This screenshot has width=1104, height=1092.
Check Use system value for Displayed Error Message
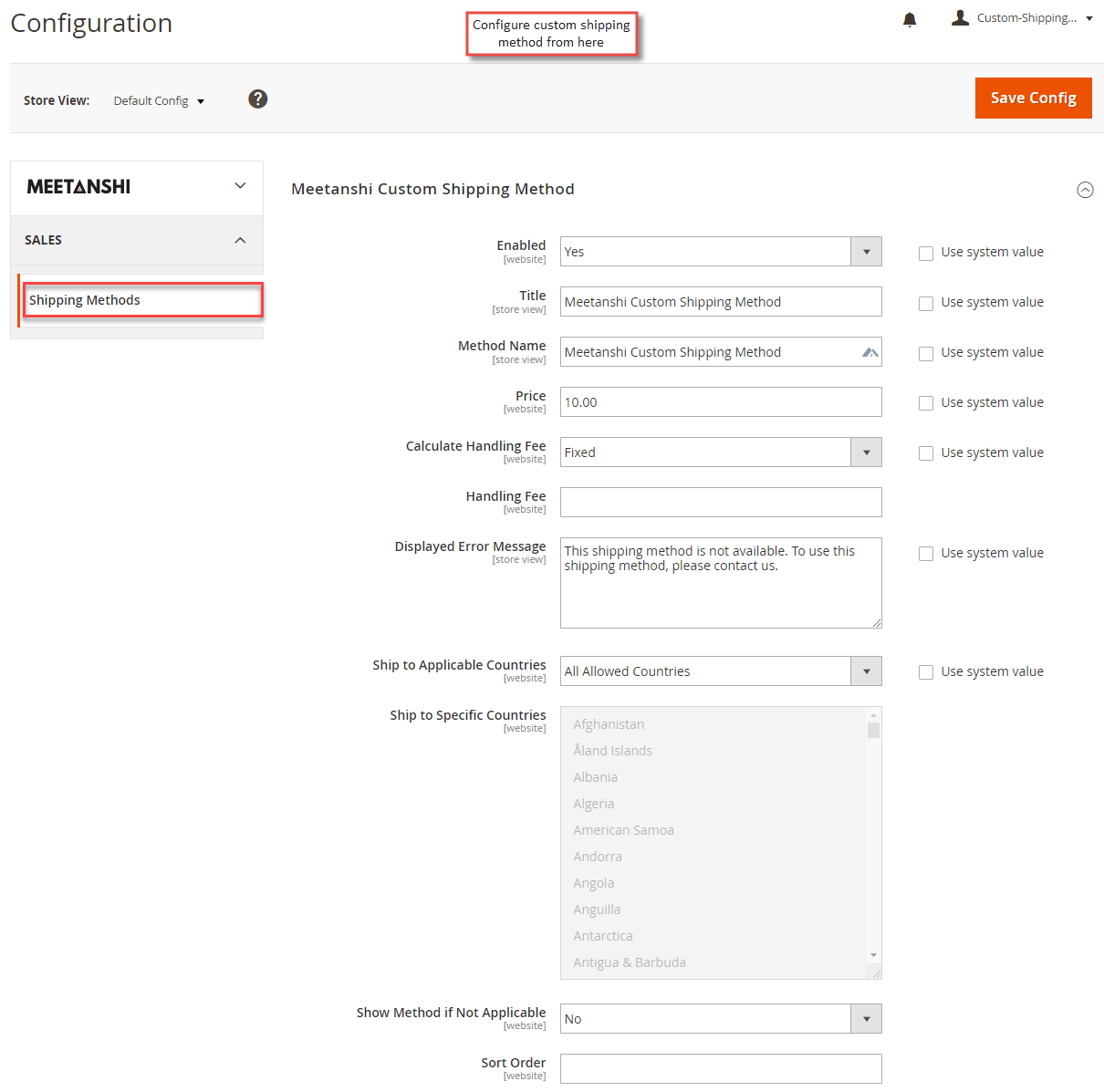pyautogui.click(x=926, y=554)
